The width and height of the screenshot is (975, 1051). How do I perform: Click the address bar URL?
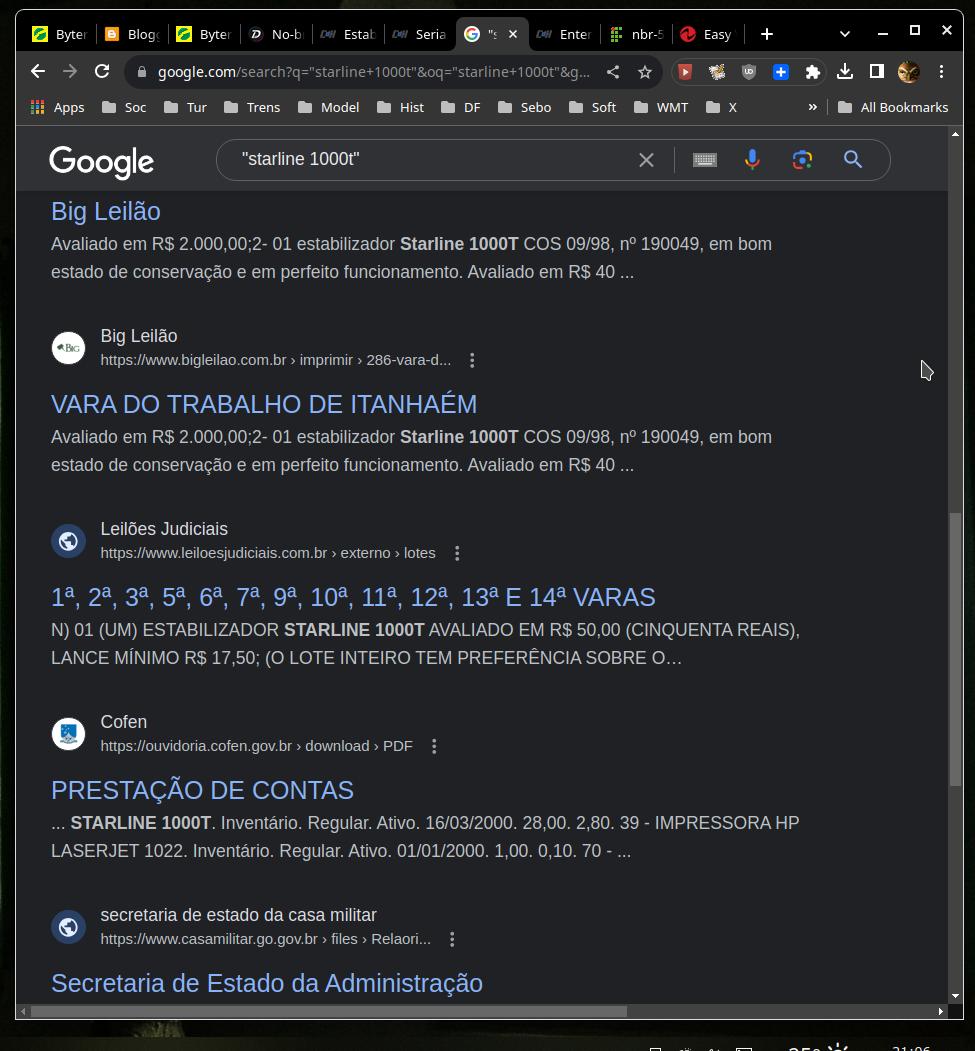tap(374, 72)
